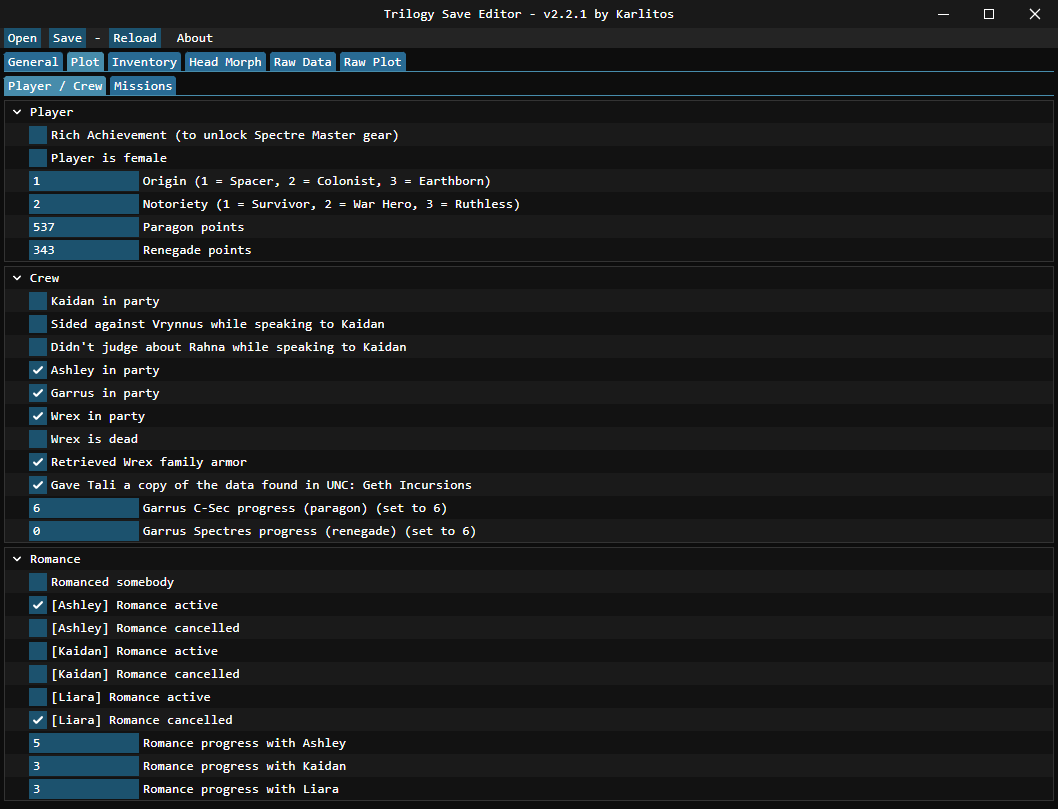This screenshot has width=1058, height=809.
Task: Switch to the Inventory tab
Action: (x=144, y=62)
